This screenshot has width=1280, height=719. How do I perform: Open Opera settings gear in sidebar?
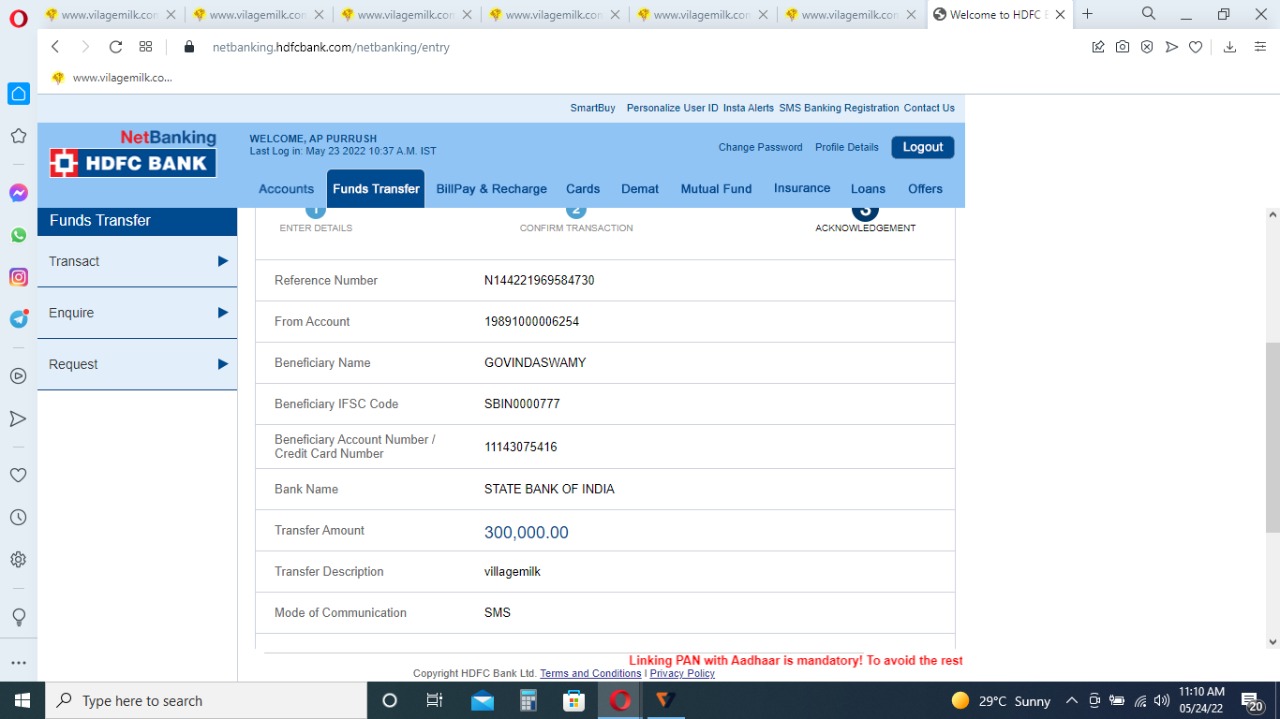[18, 559]
